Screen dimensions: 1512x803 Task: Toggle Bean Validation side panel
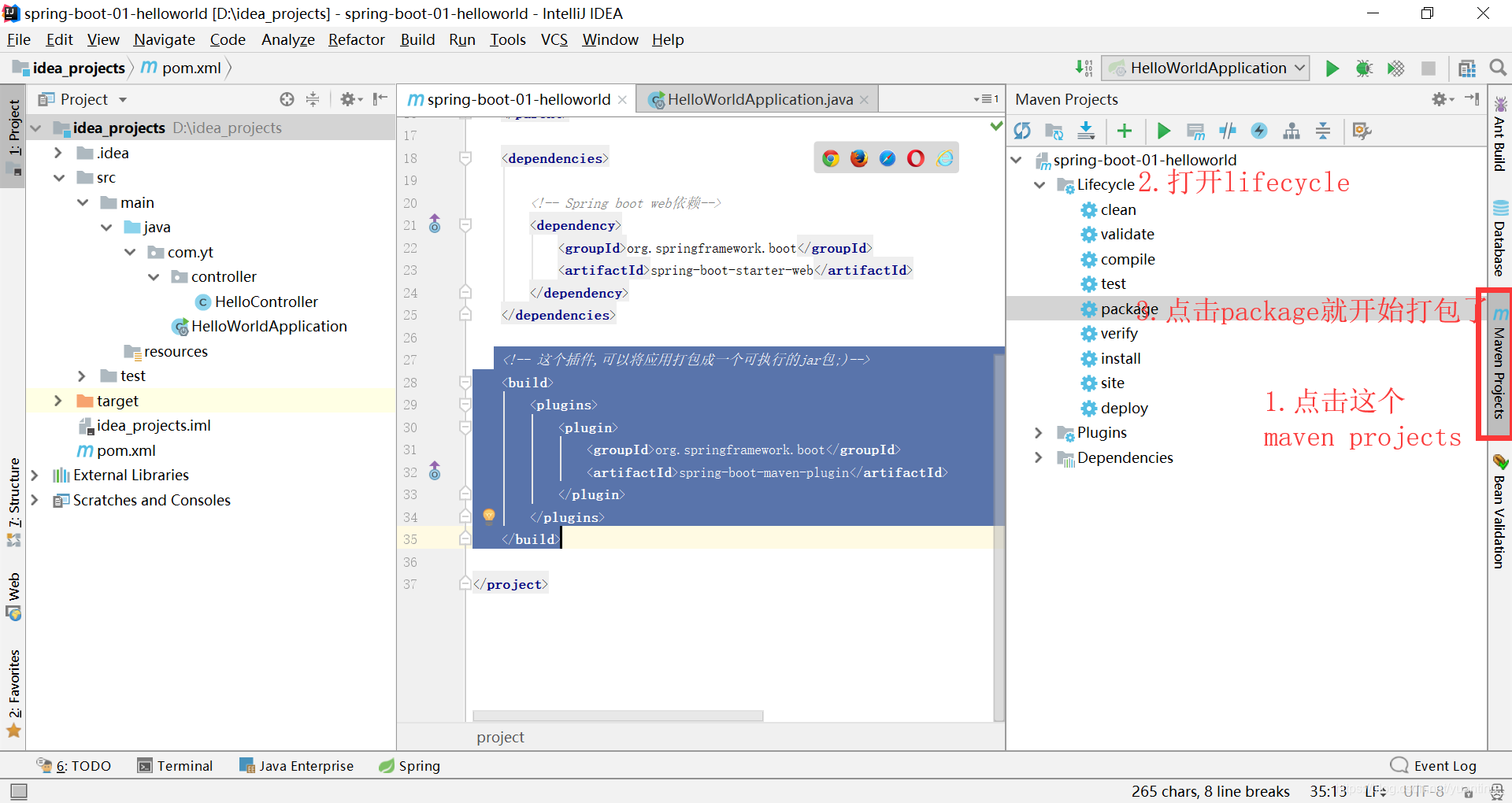[1499, 511]
